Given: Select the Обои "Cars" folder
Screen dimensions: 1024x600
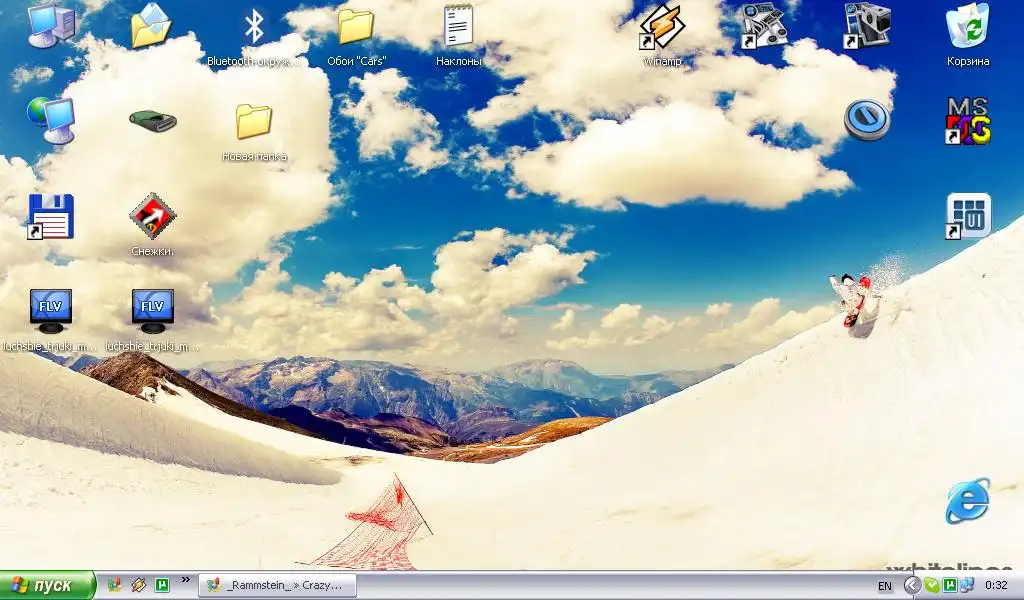Looking at the screenshot, I should coord(356,28).
